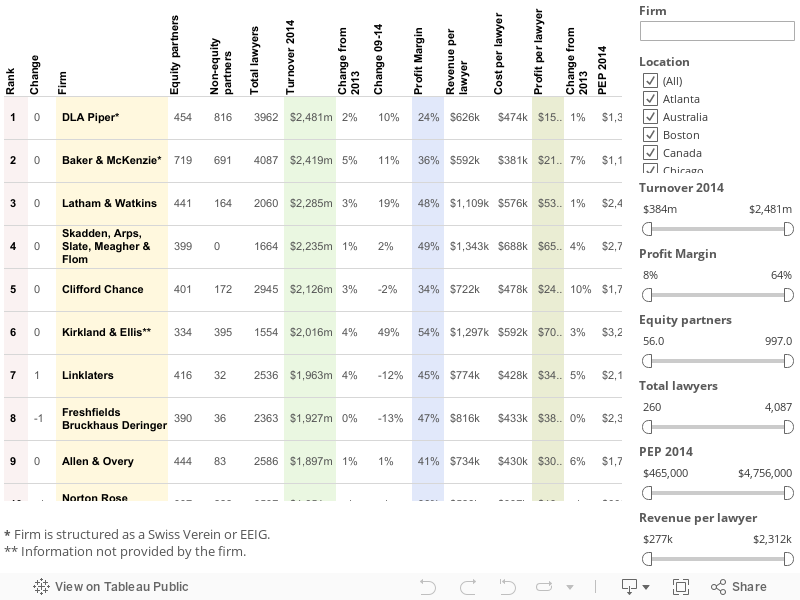800x600 pixels.
Task: Click Linklaters' -12% change 09-14 value
Action: [390, 376]
